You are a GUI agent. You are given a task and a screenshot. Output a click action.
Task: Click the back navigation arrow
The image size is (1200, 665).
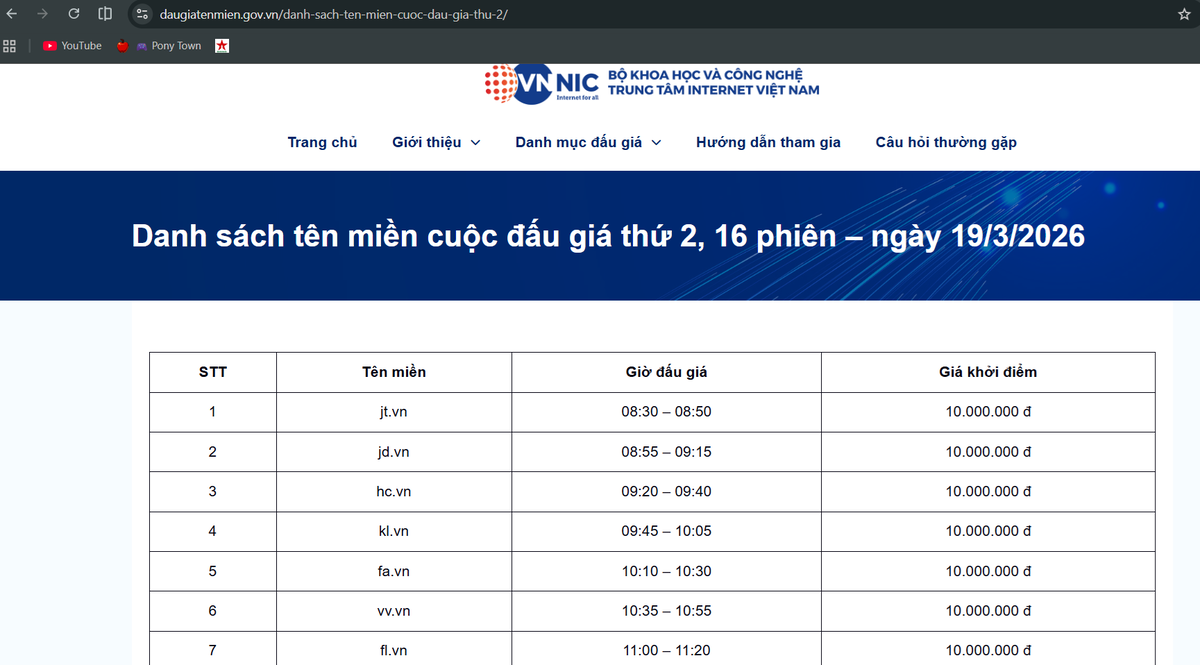click(11, 14)
